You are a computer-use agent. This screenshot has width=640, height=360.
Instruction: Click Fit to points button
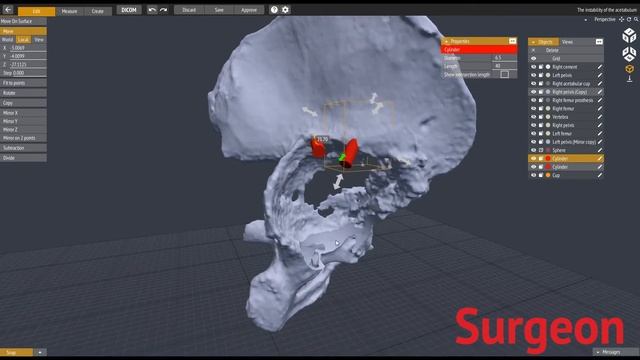(x=23, y=83)
